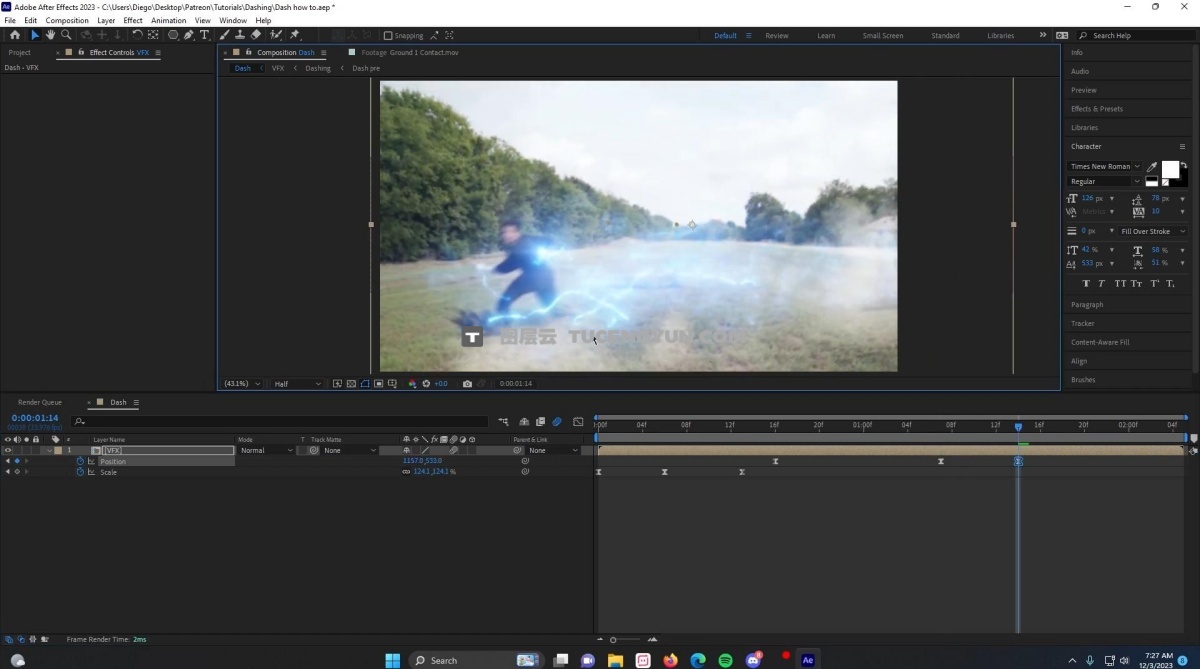The width and height of the screenshot is (1200, 669).
Task: Select the Pen tool
Action: [x=188, y=35]
